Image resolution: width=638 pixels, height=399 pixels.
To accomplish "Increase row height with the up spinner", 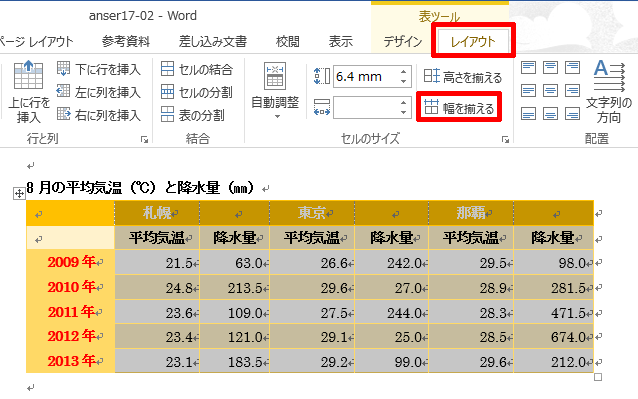I will point(403,72).
